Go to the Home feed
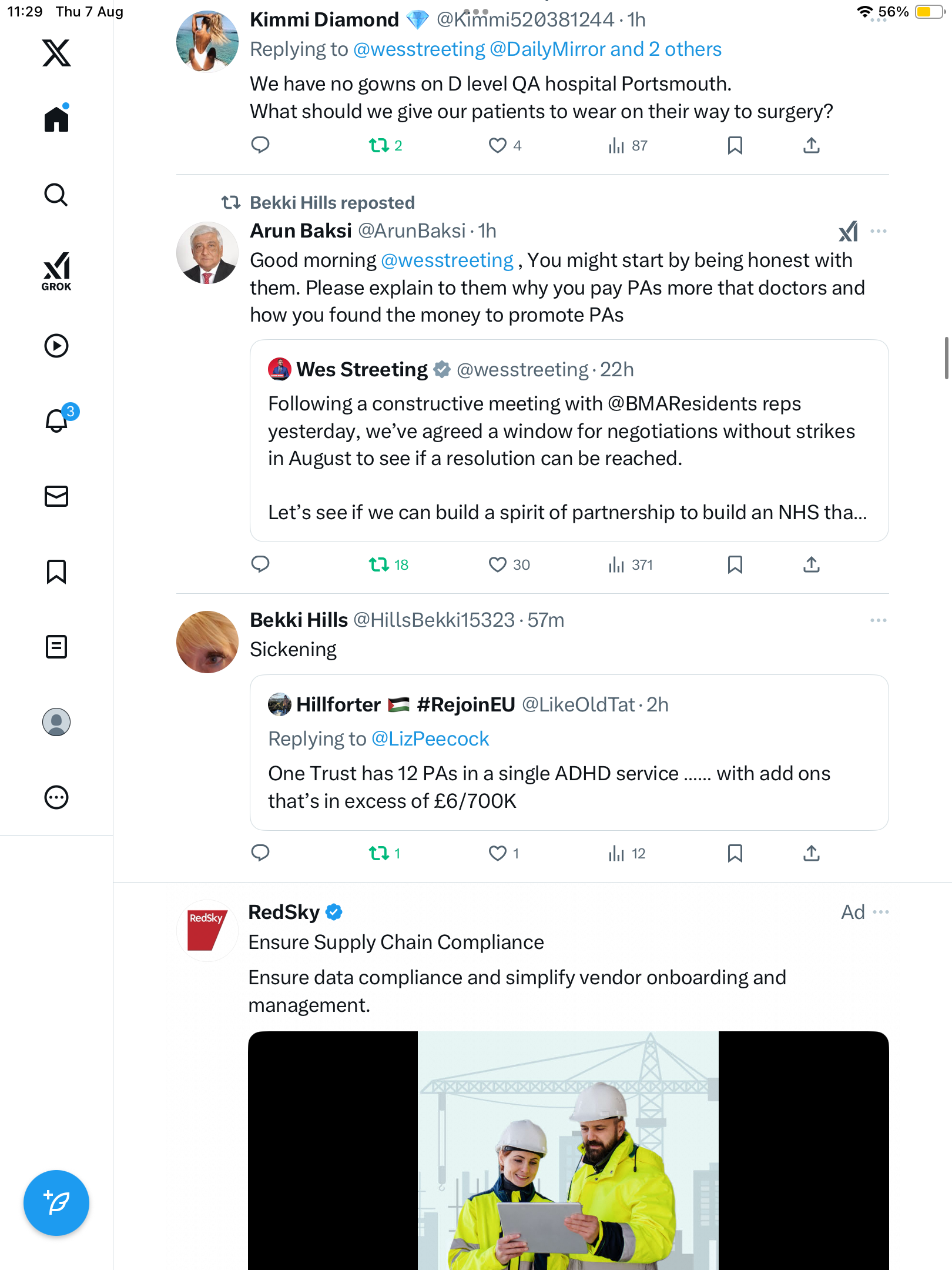The image size is (952, 1270). point(56,119)
